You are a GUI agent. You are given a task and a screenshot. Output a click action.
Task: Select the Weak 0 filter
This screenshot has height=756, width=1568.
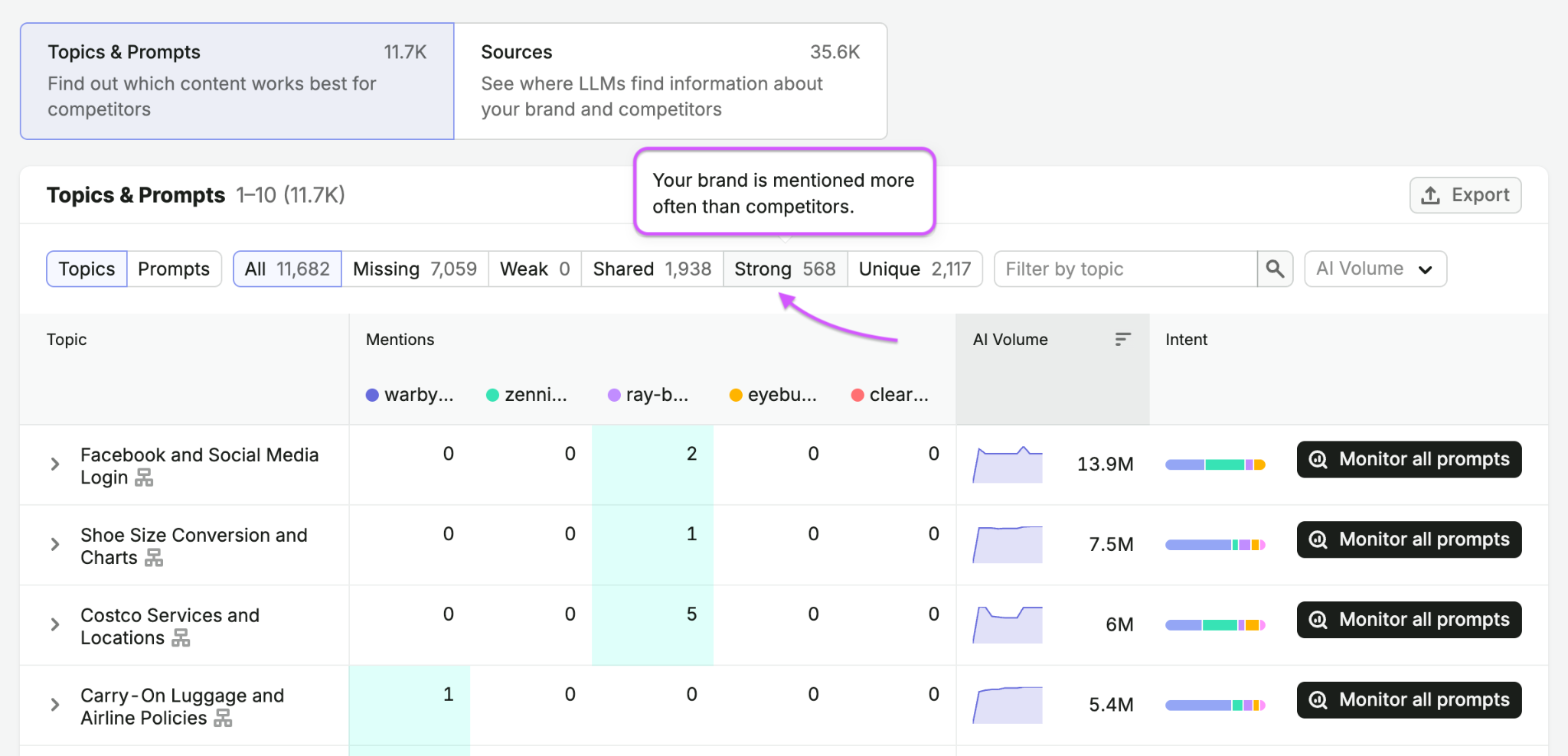535,269
